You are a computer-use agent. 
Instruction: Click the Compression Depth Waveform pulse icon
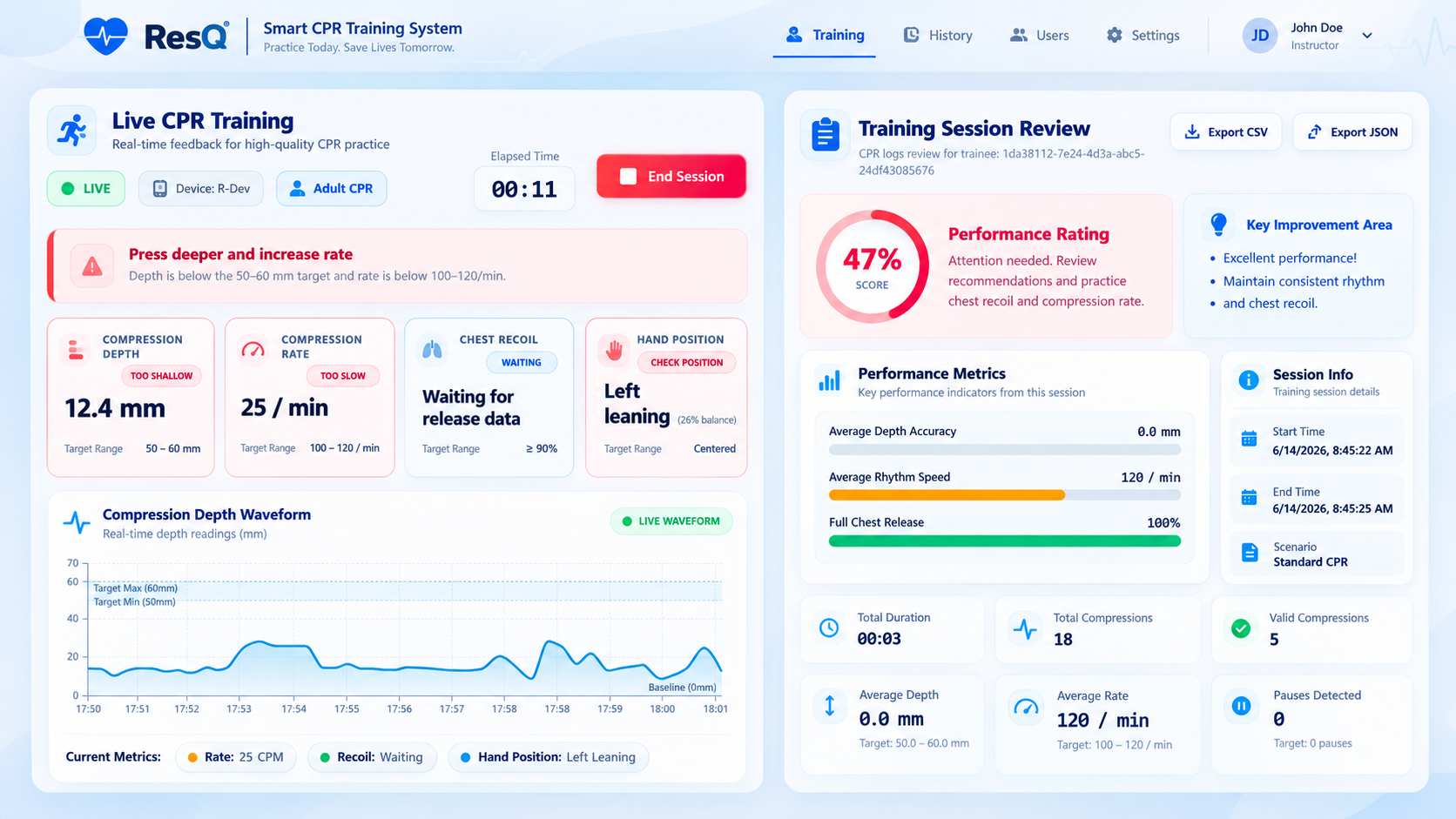pyautogui.click(x=77, y=522)
